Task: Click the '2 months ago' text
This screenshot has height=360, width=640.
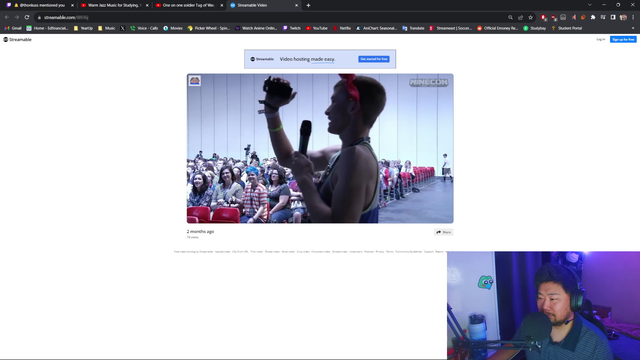Action: [x=200, y=231]
